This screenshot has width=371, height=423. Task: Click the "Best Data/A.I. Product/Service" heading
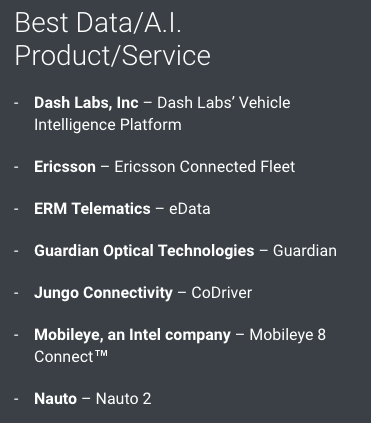point(113,39)
